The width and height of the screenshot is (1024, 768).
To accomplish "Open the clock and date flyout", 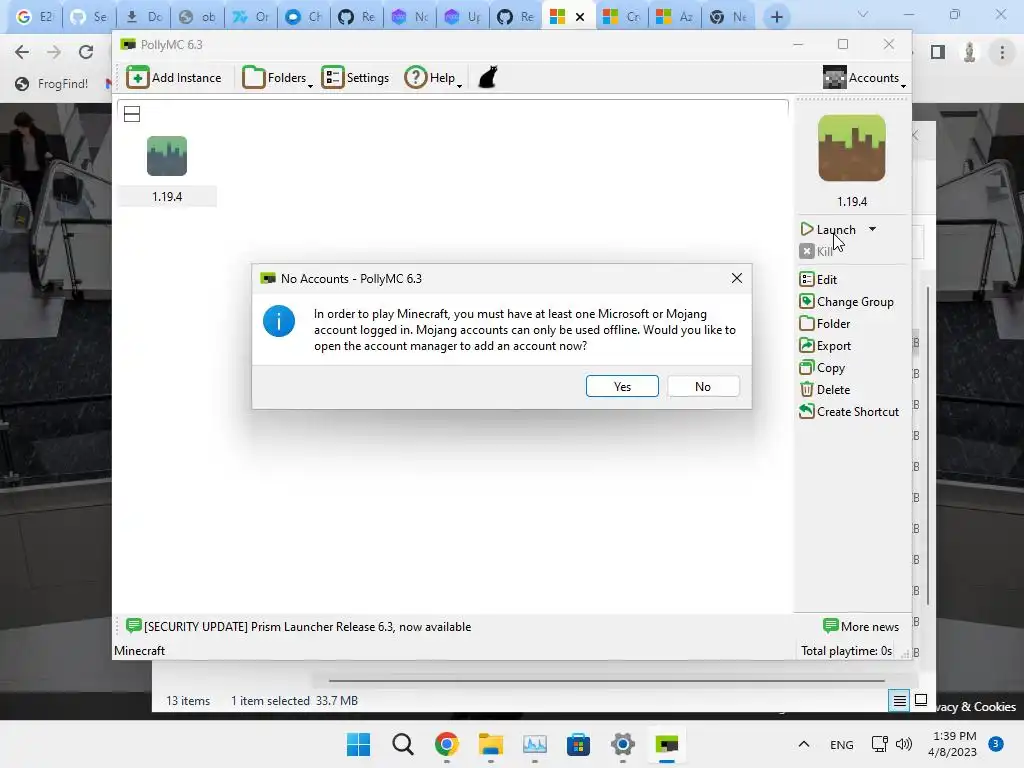I will (x=953, y=744).
